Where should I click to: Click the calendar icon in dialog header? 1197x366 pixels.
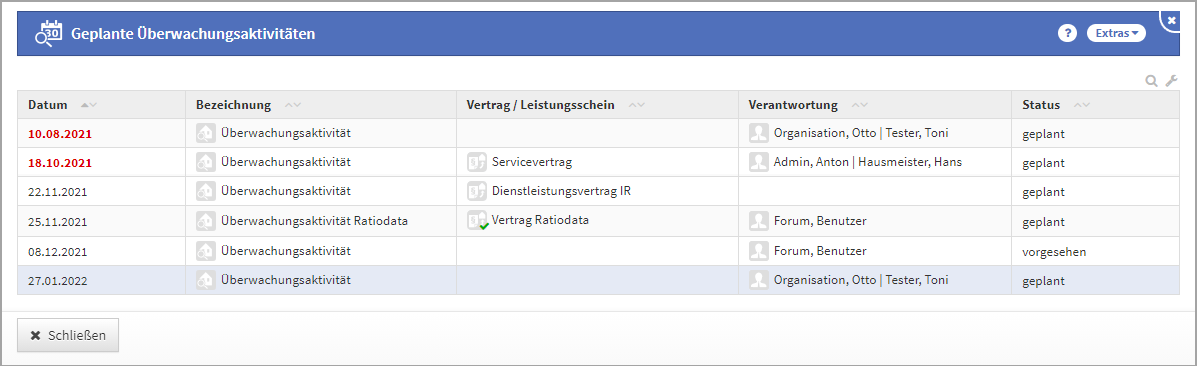coord(48,34)
